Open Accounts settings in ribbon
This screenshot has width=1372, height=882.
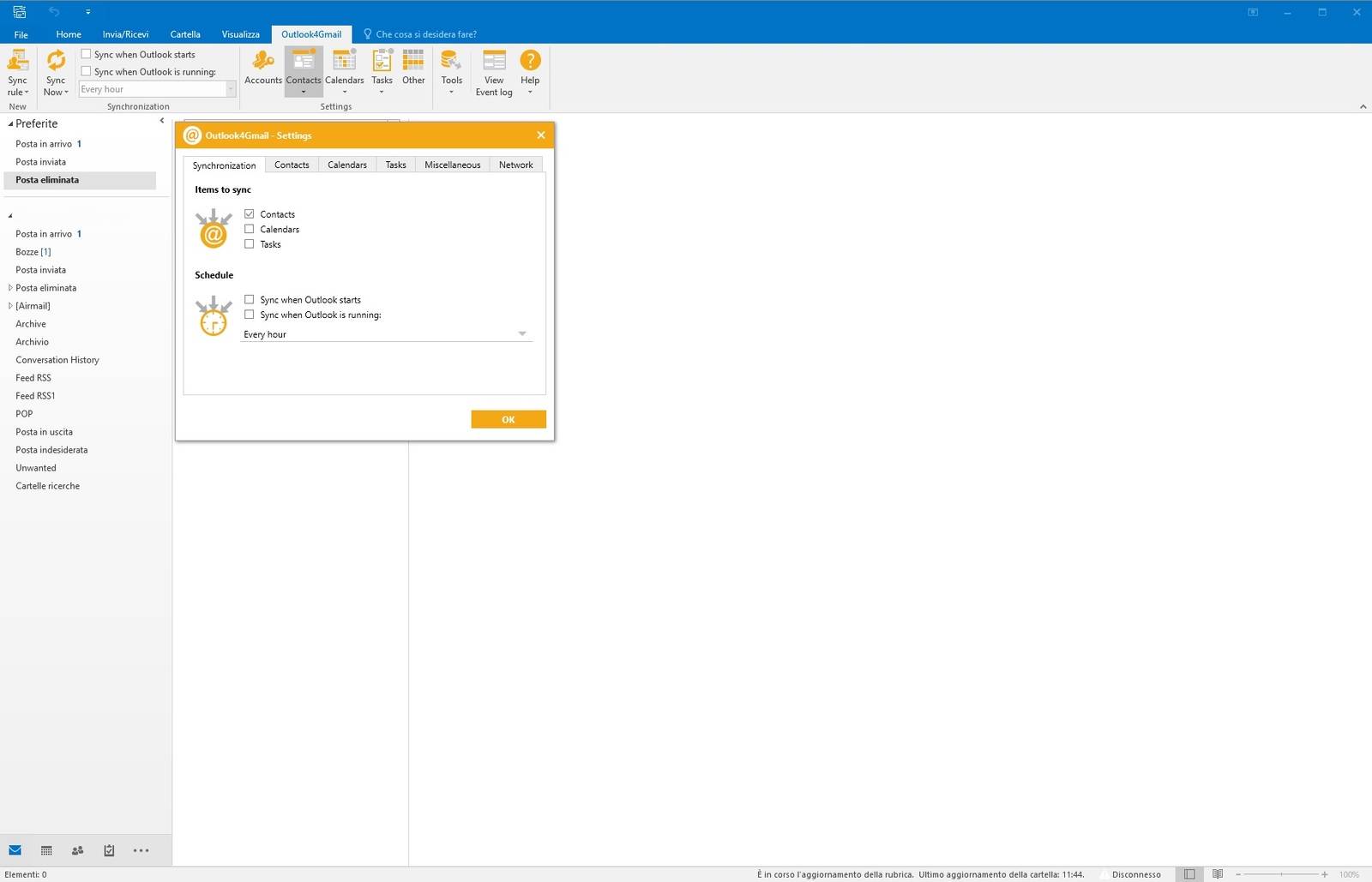click(263, 69)
